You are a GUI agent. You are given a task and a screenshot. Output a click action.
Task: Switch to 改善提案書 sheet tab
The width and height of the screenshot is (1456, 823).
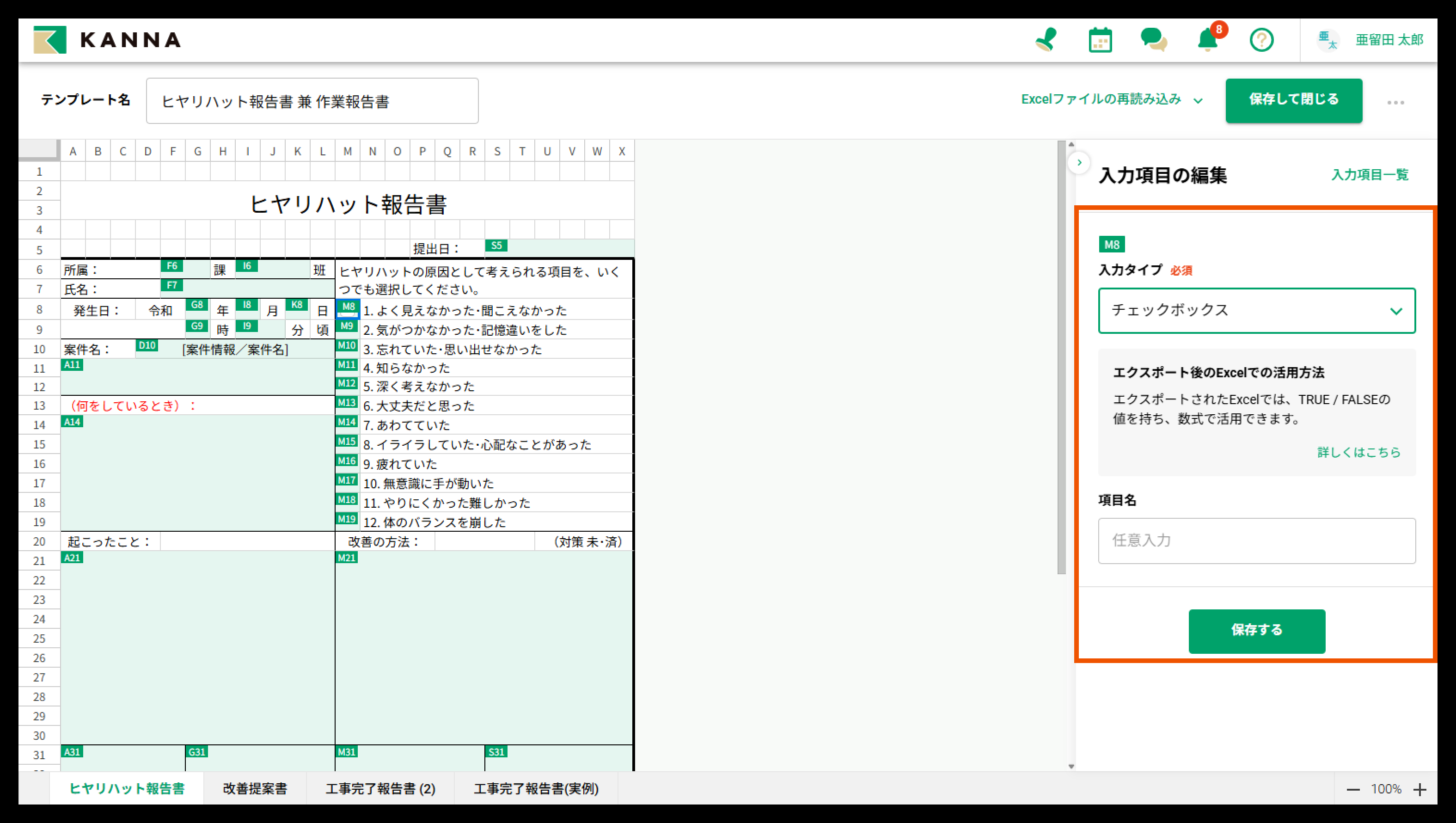pos(255,788)
